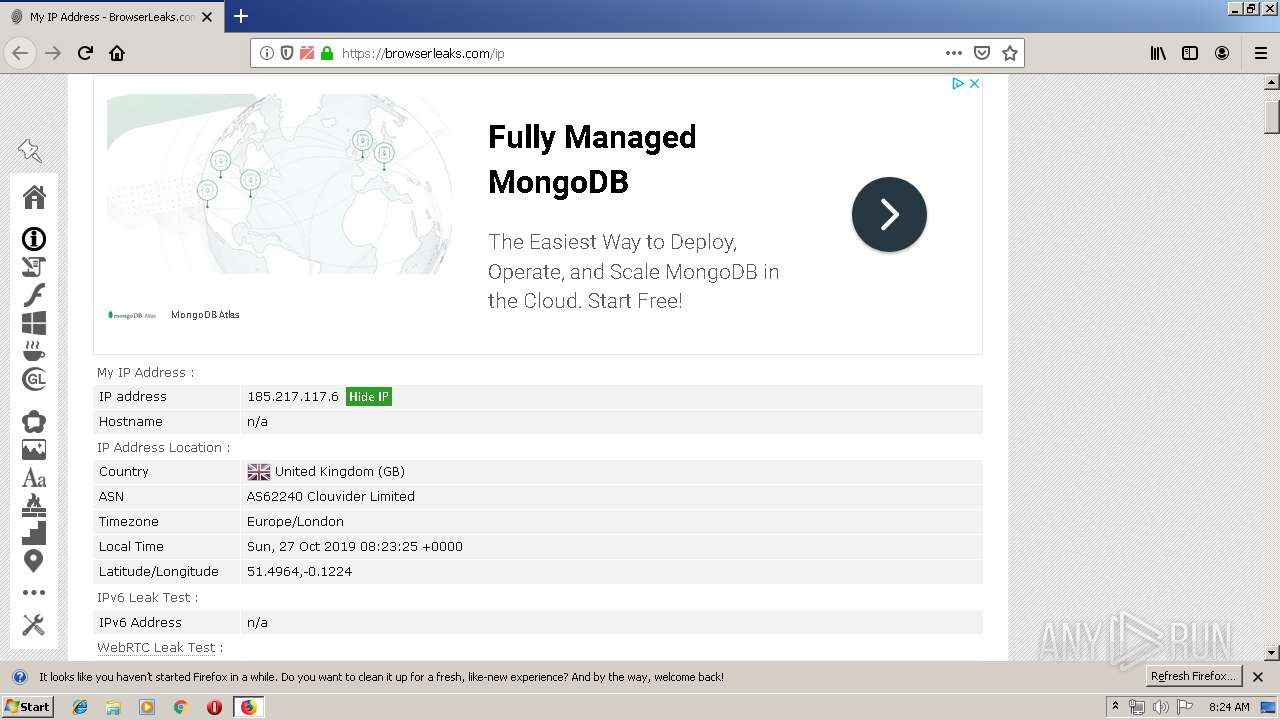The image size is (1280, 720).
Task: Toggle the Firefox sidebar view
Action: 1190,53
